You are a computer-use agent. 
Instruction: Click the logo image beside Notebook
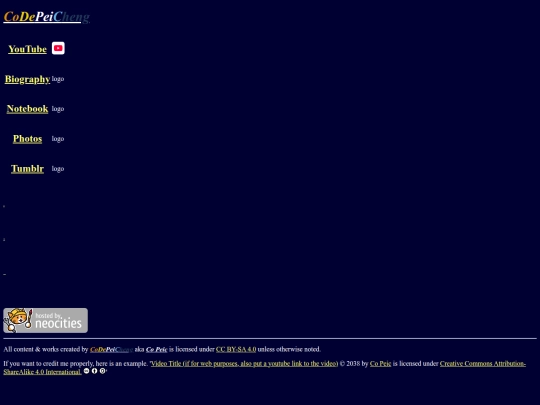pyautogui.click(x=58, y=109)
